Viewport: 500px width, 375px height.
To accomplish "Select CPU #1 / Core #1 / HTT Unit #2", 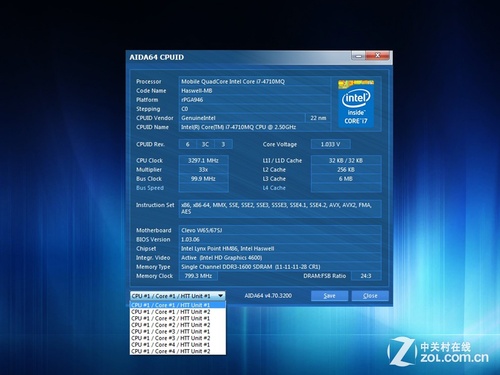I will click(x=178, y=312).
